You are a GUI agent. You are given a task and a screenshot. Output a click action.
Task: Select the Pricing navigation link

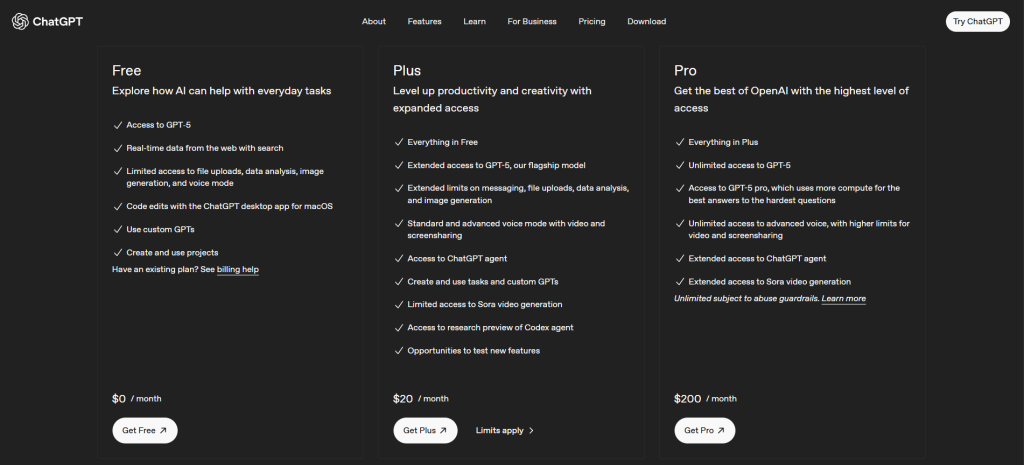coord(592,21)
